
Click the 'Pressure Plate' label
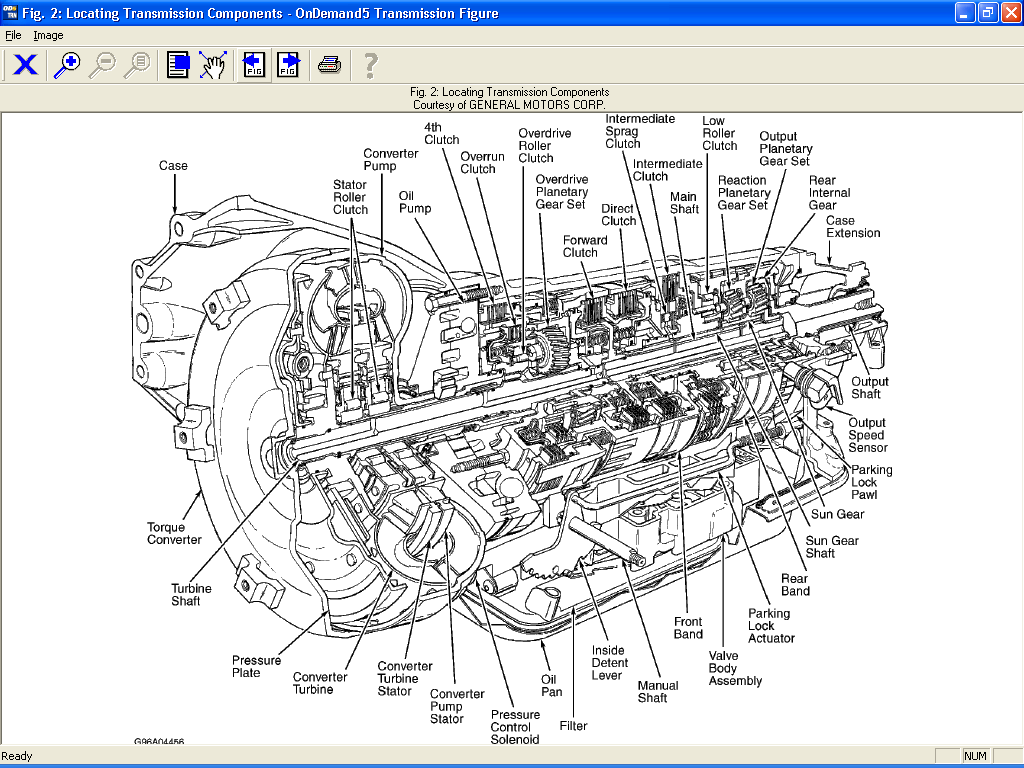tap(256, 666)
